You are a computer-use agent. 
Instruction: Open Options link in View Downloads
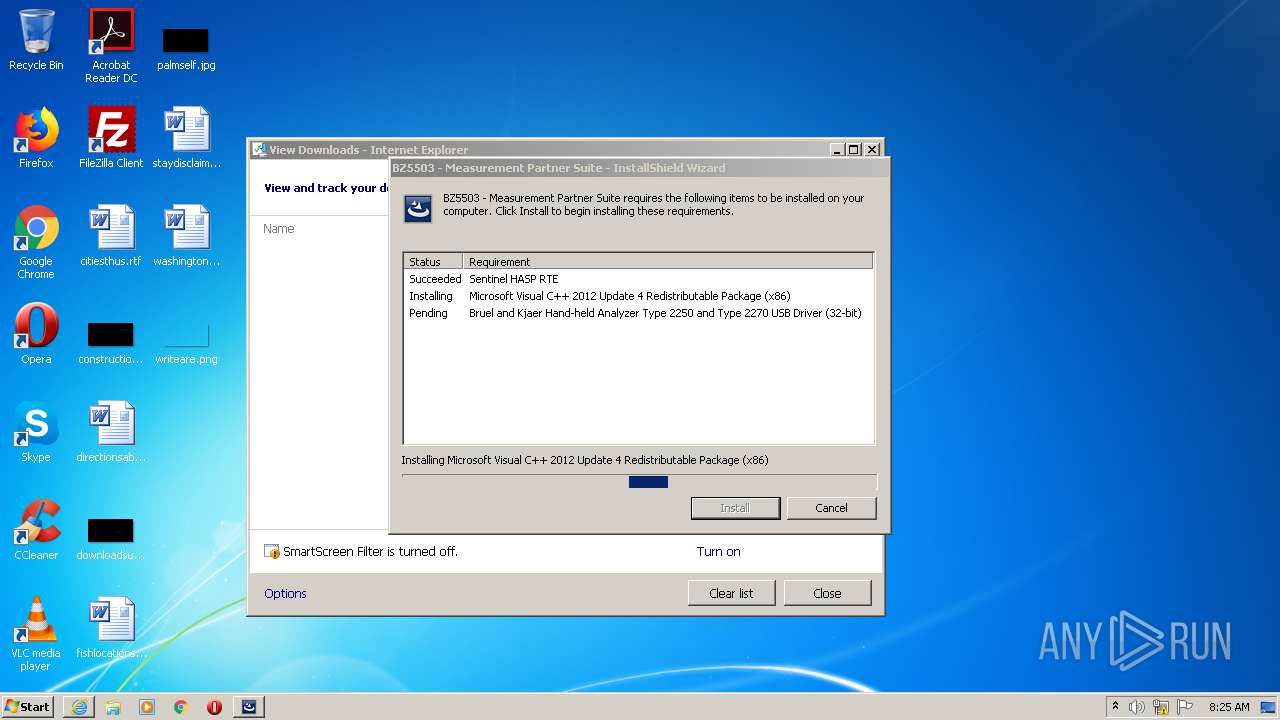tap(285, 593)
